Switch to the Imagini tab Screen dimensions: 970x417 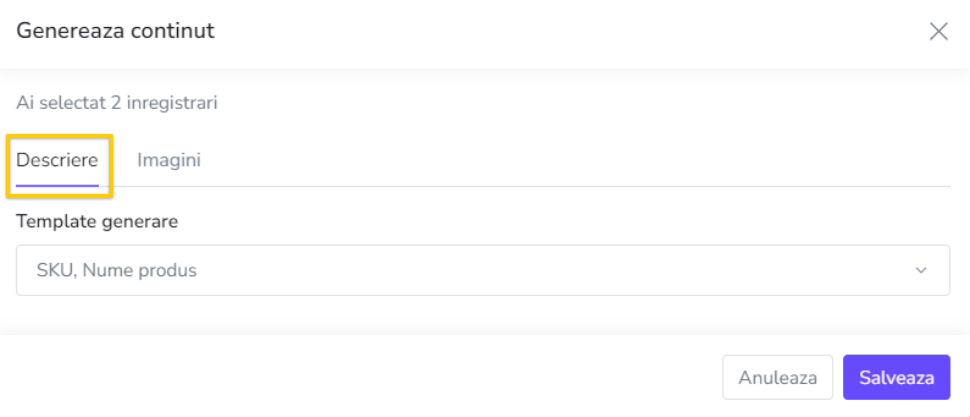click(x=169, y=160)
